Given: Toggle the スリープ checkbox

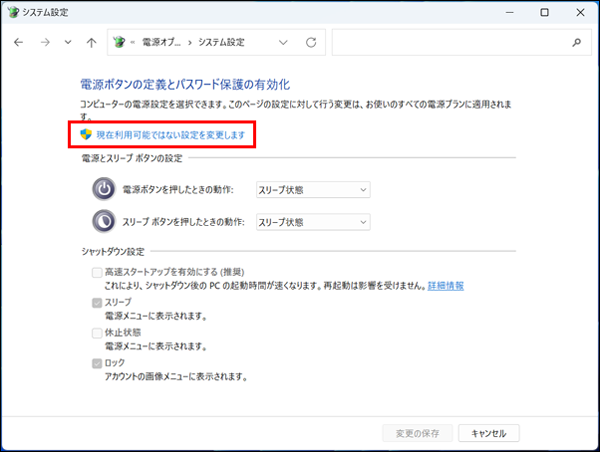Looking at the screenshot, I should click(x=96, y=301).
